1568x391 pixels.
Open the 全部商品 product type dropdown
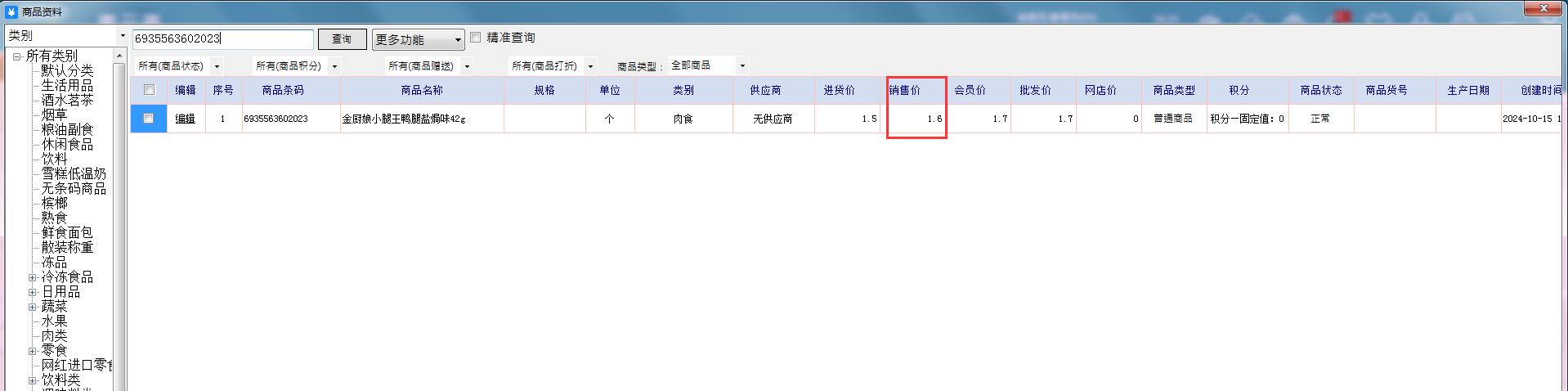742,65
